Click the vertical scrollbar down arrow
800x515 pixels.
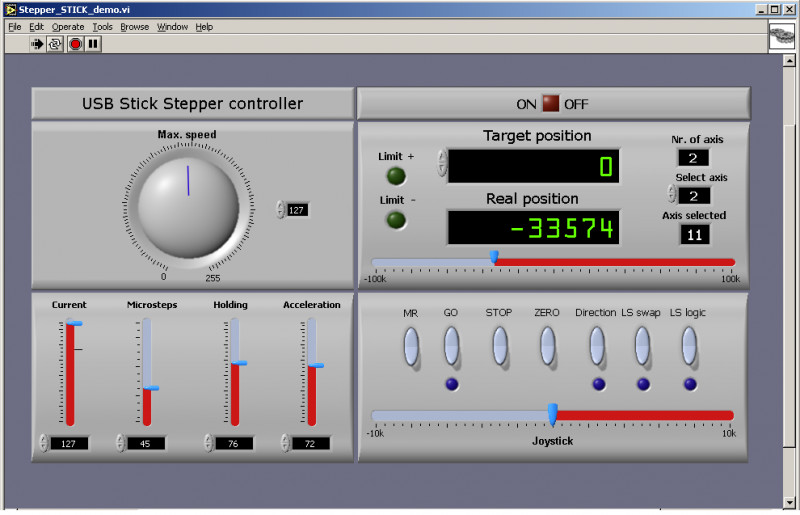pos(789,502)
